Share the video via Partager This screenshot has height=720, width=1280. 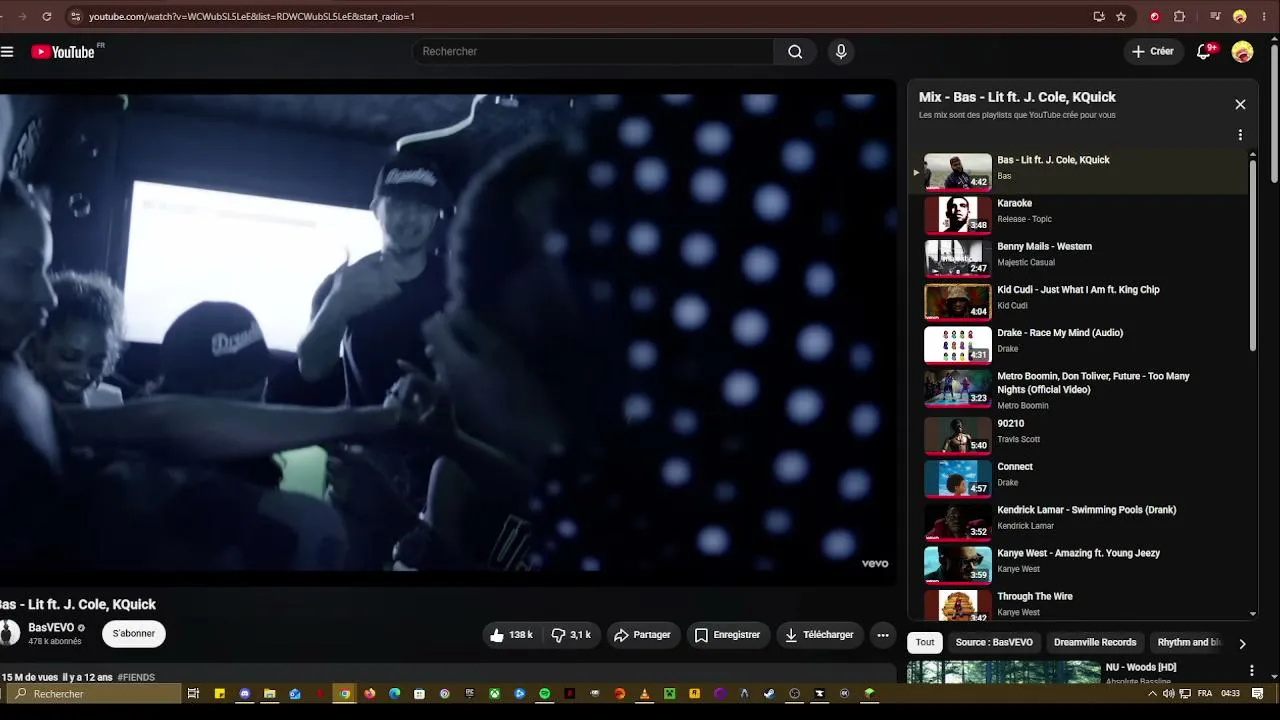point(643,635)
